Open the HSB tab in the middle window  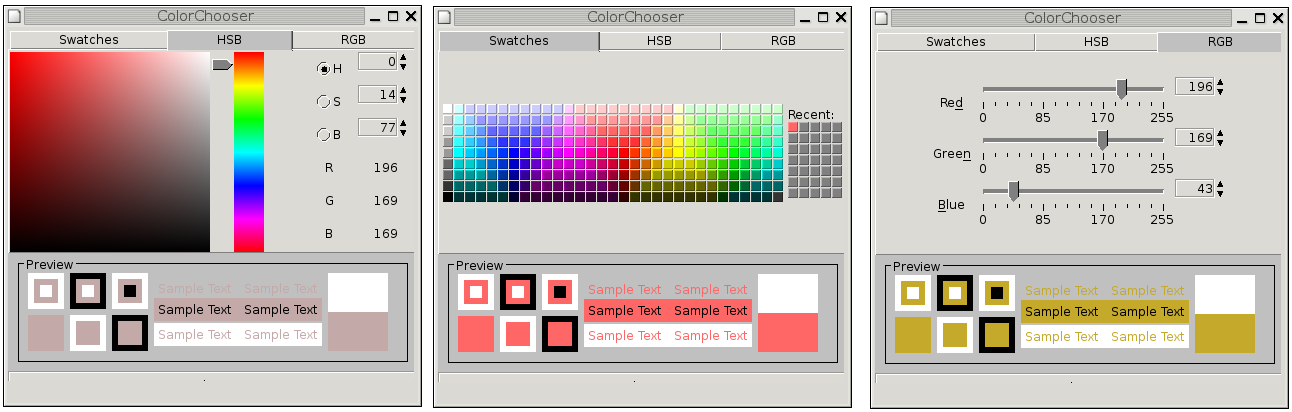coord(659,41)
